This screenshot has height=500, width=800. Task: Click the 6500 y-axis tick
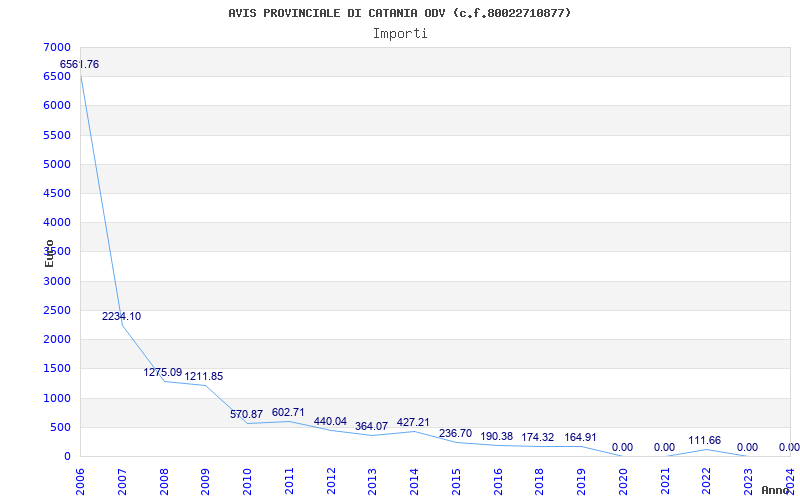coord(57,77)
